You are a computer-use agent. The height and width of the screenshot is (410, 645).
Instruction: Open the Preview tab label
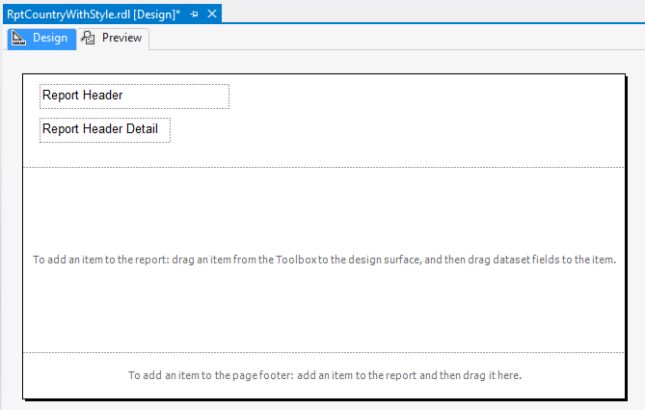coord(121,38)
